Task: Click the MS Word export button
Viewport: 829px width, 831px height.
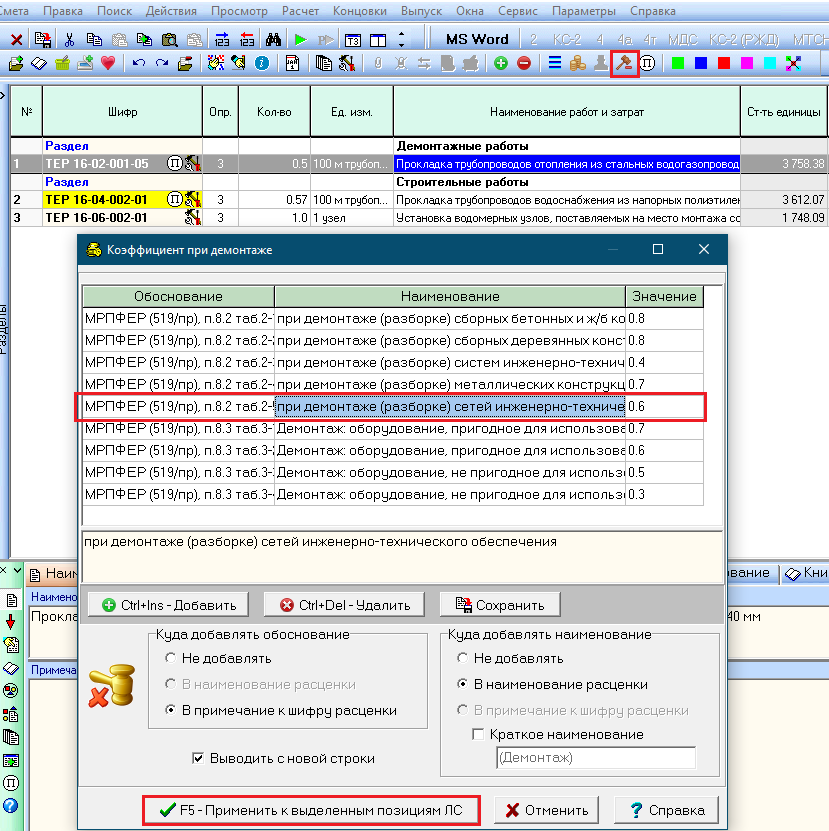Action: pyautogui.click(x=477, y=40)
